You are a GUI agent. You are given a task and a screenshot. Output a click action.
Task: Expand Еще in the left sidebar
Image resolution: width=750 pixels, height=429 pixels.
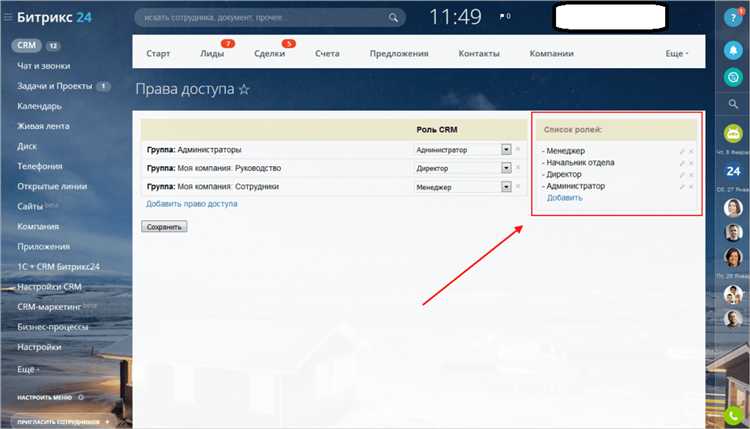(x=28, y=369)
